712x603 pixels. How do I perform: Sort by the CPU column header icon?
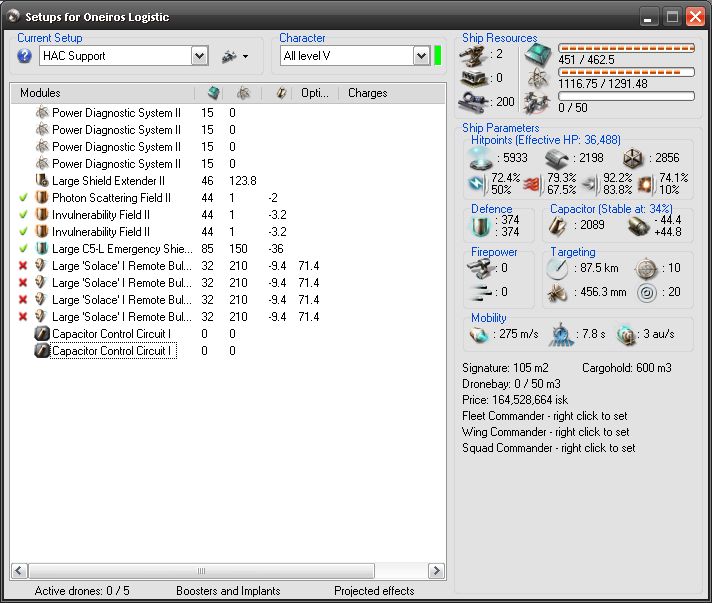pos(213,93)
